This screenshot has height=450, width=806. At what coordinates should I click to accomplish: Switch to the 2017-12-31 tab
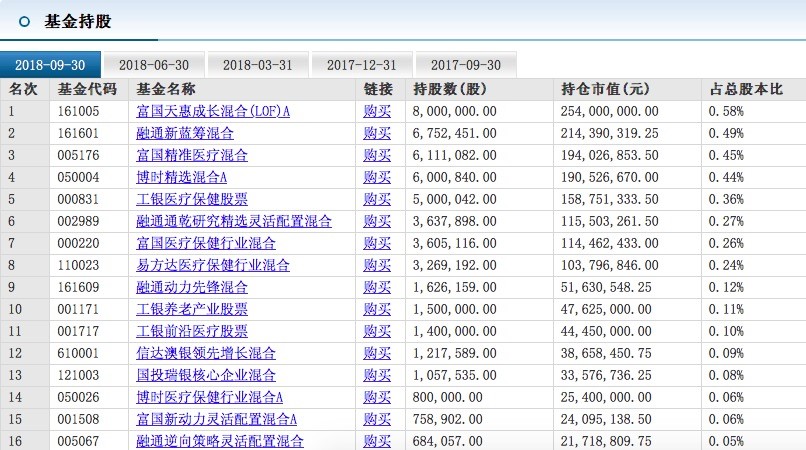361,65
